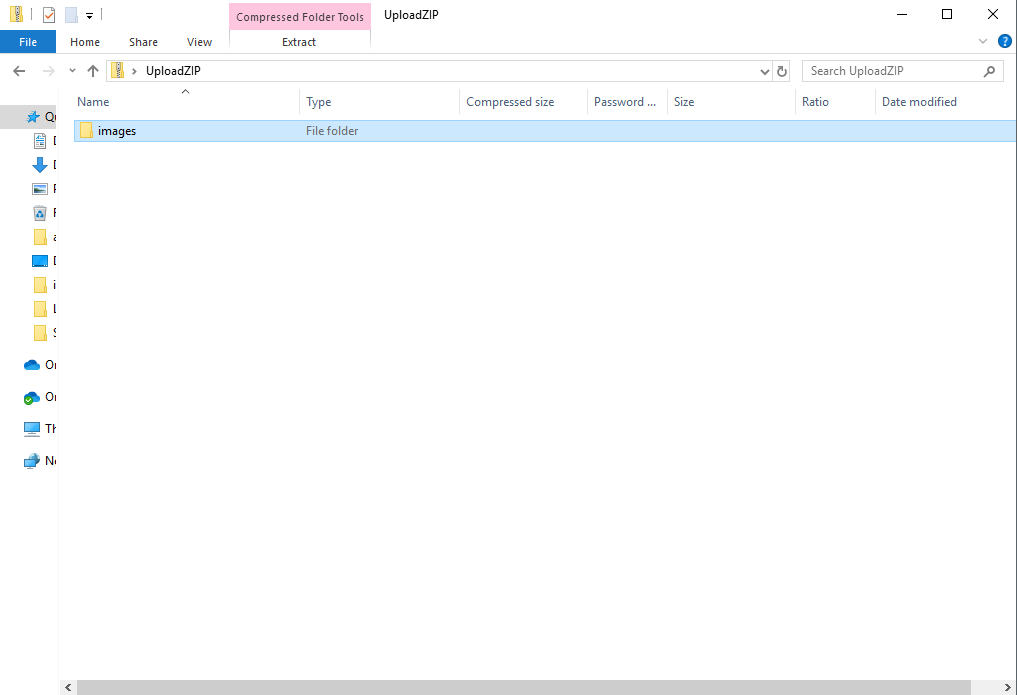Open the Recycle Bin navigation icon
This screenshot has width=1017, height=695.
pos(40,213)
